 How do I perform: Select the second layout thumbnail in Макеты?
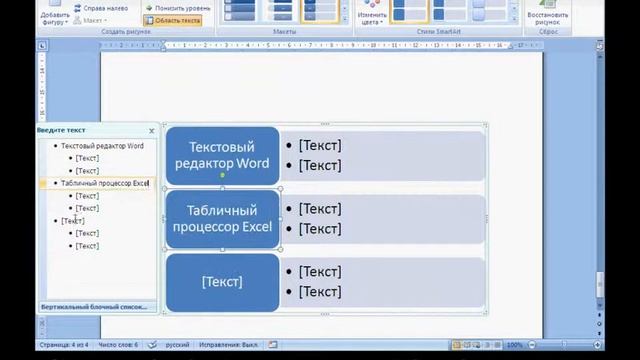pos(280,11)
